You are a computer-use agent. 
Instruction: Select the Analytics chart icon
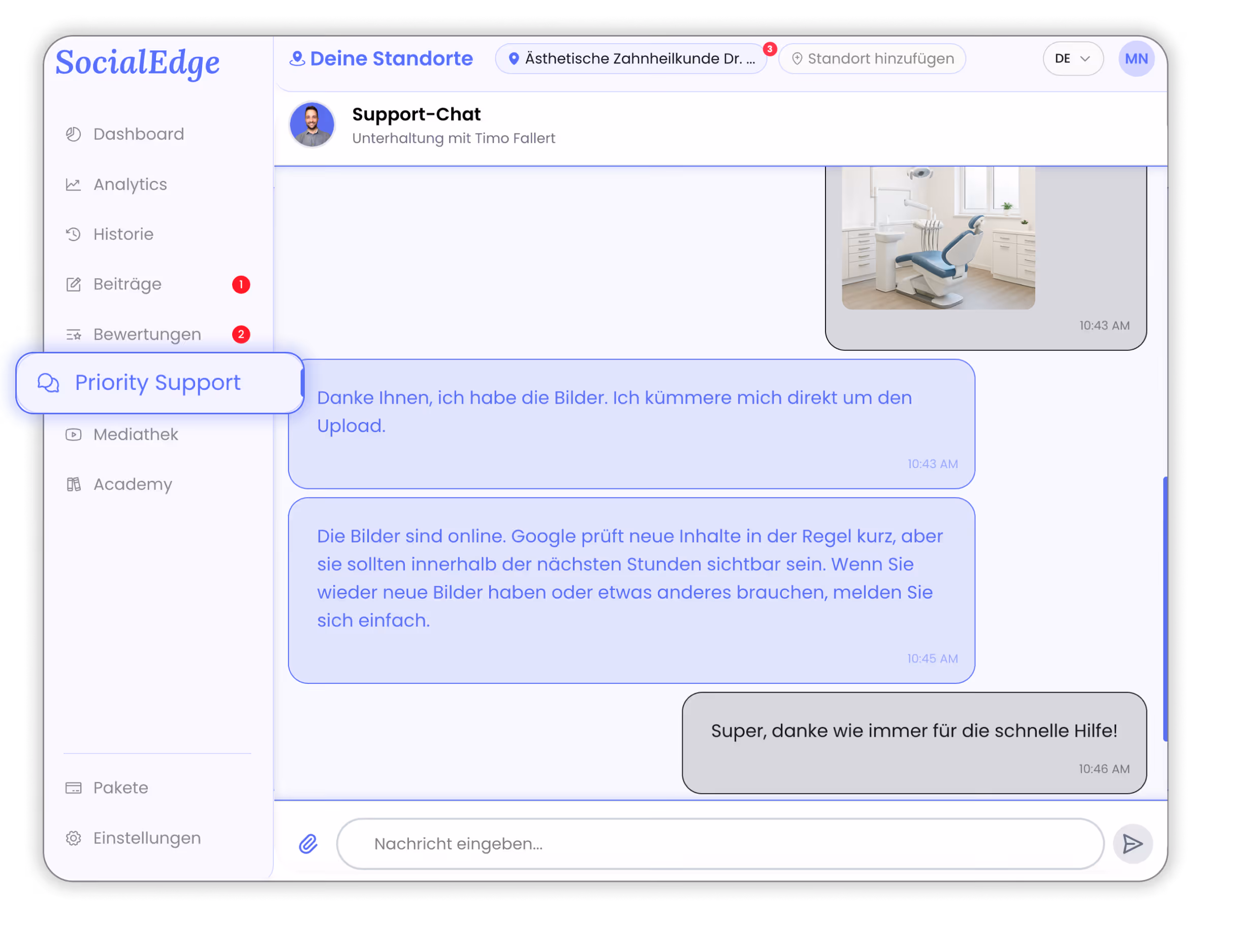pos(73,184)
